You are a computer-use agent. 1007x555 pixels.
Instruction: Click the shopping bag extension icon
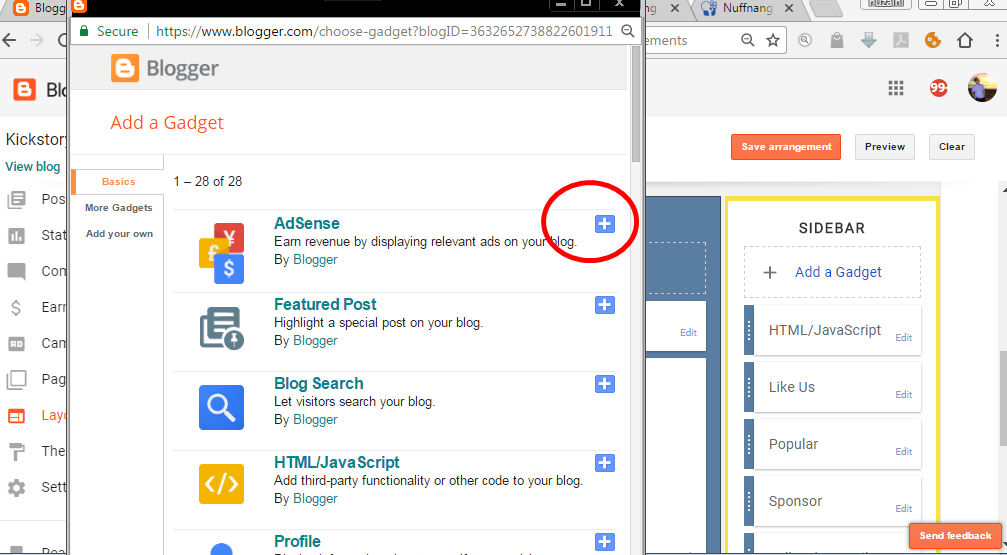point(836,40)
